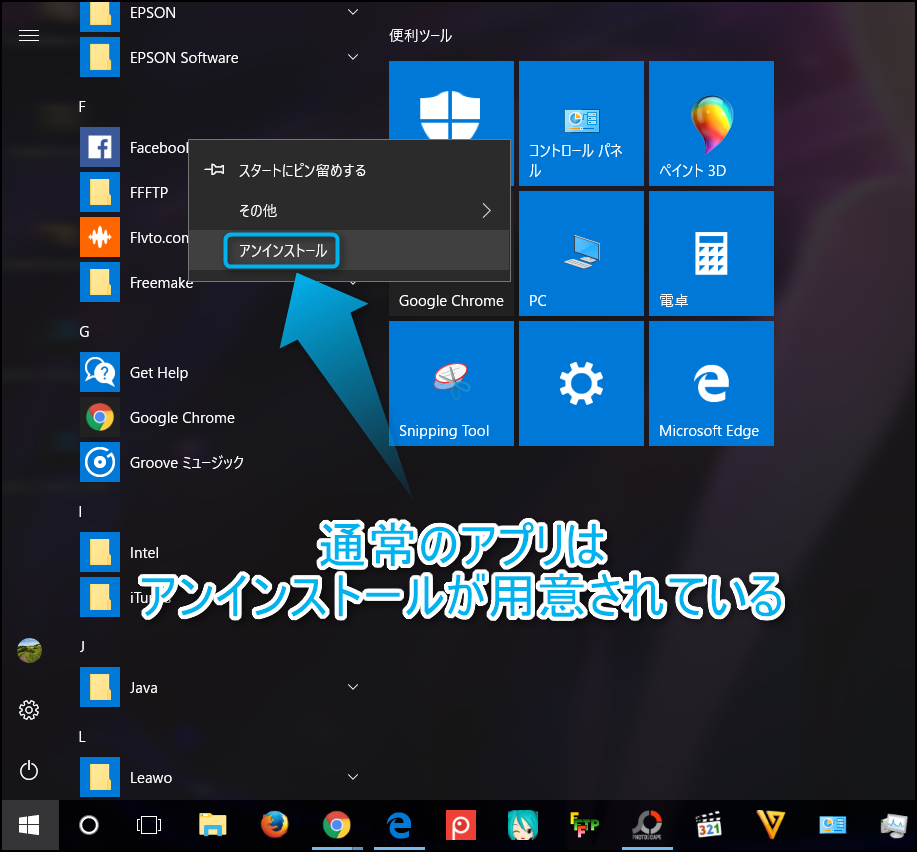Launch the Calculator (電卓) tile
This screenshot has height=852, width=917.
point(711,254)
